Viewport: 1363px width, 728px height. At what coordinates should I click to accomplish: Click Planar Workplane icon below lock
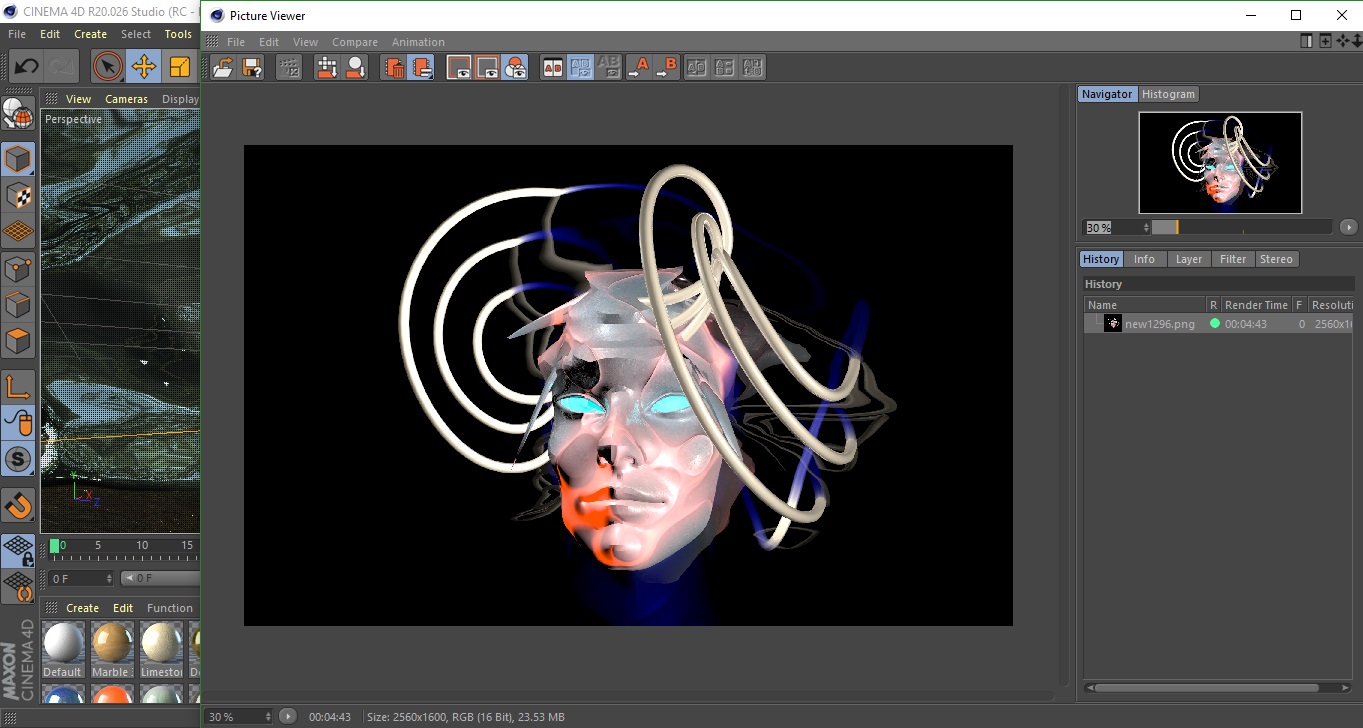pyautogui.click(x=18, y=587)
